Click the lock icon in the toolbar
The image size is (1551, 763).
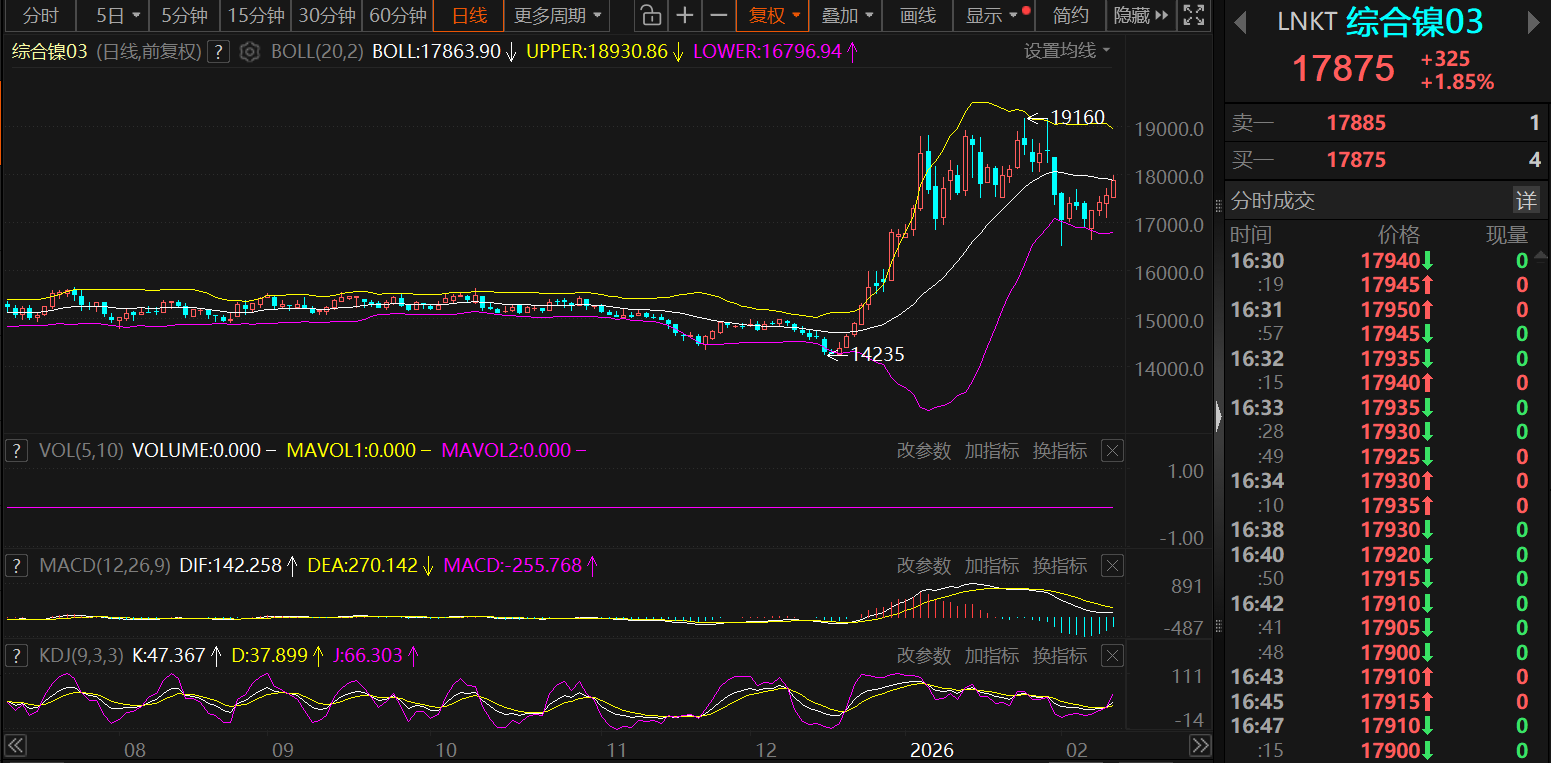[x=650, y=16]
